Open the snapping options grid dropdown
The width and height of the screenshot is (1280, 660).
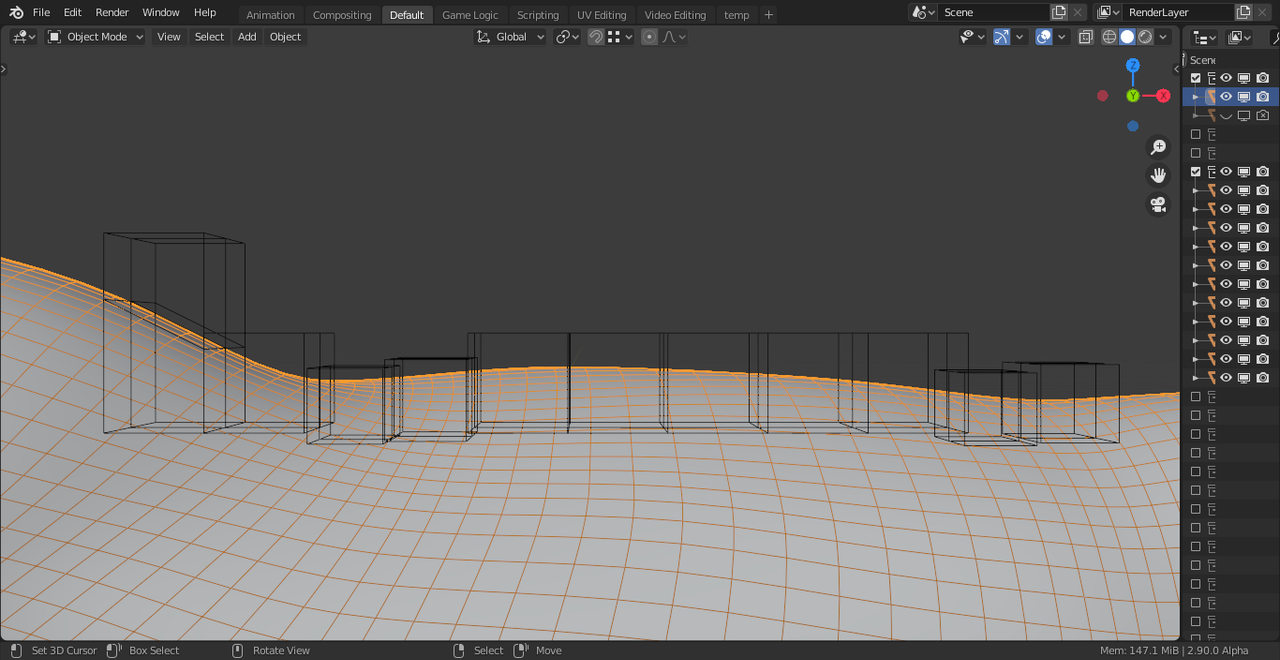click(620, 37)
